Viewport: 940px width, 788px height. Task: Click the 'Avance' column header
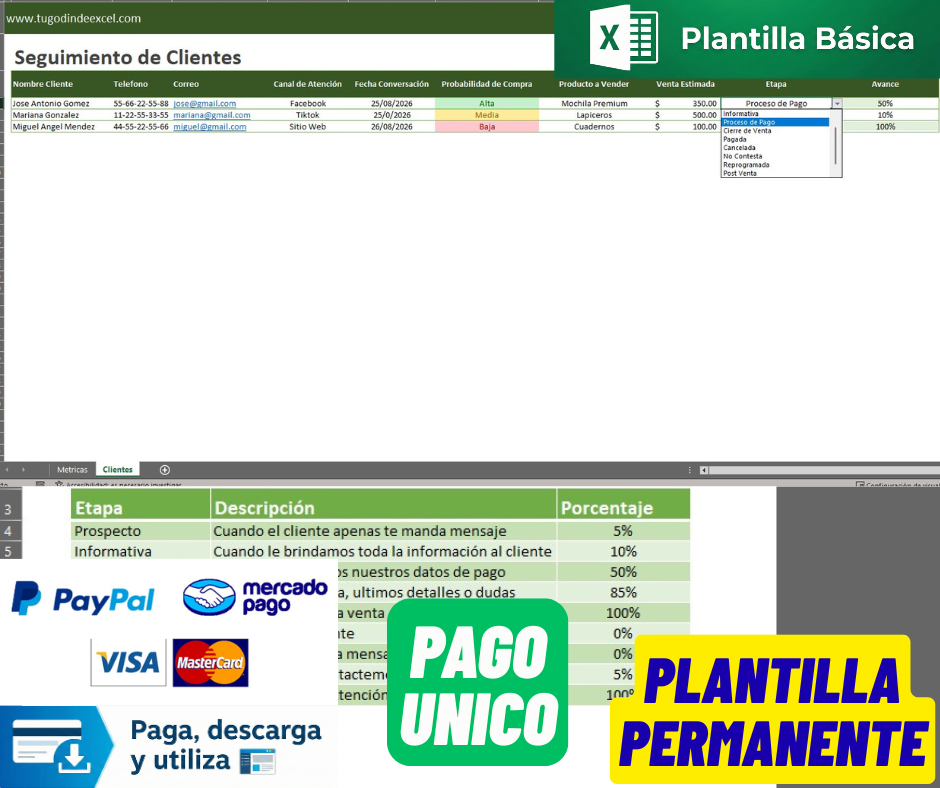(x=885, y=84)
